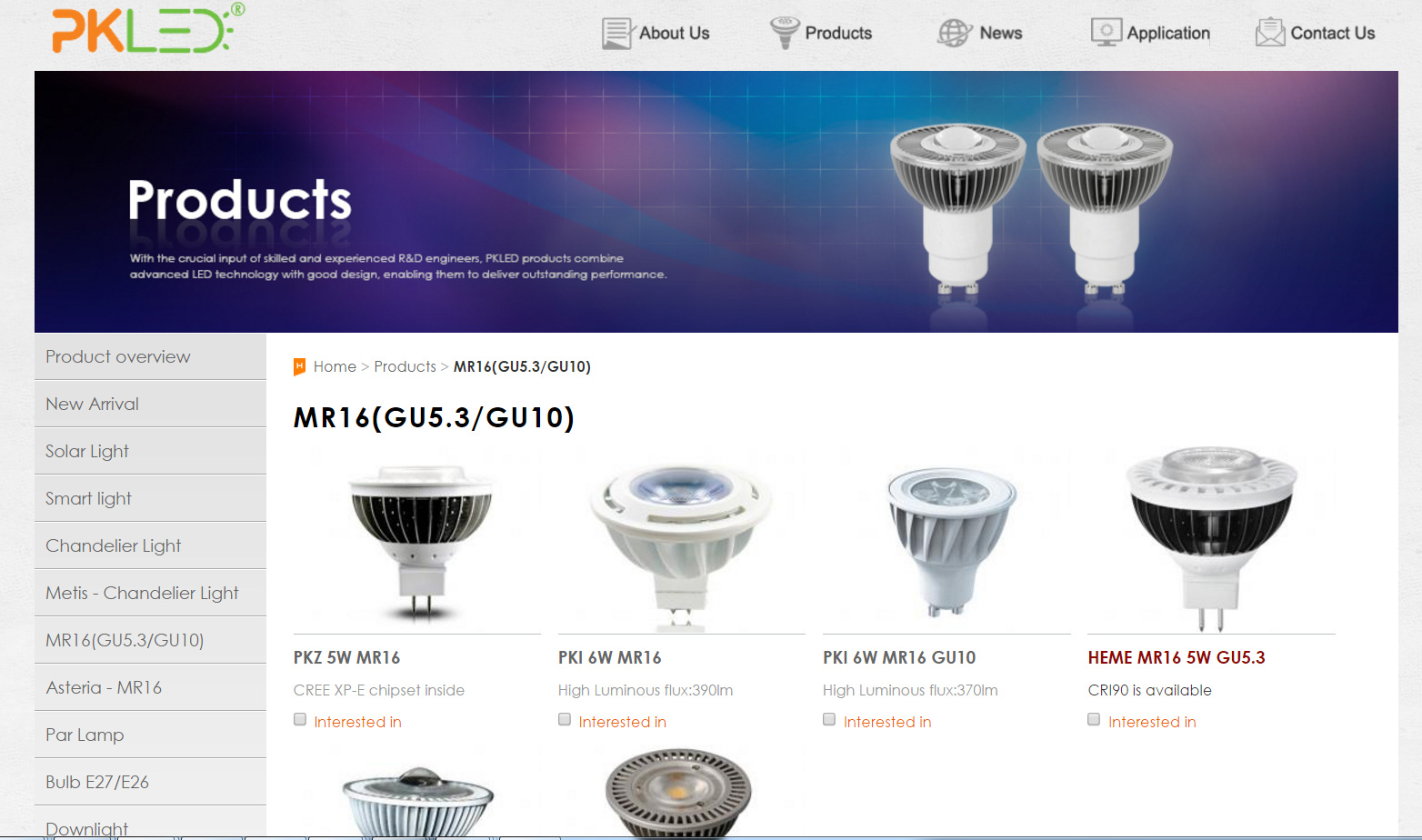Check Interested in for PKI 6W MR16
1422x840 pixels.
pyautogui.click(x=565, y=720)
